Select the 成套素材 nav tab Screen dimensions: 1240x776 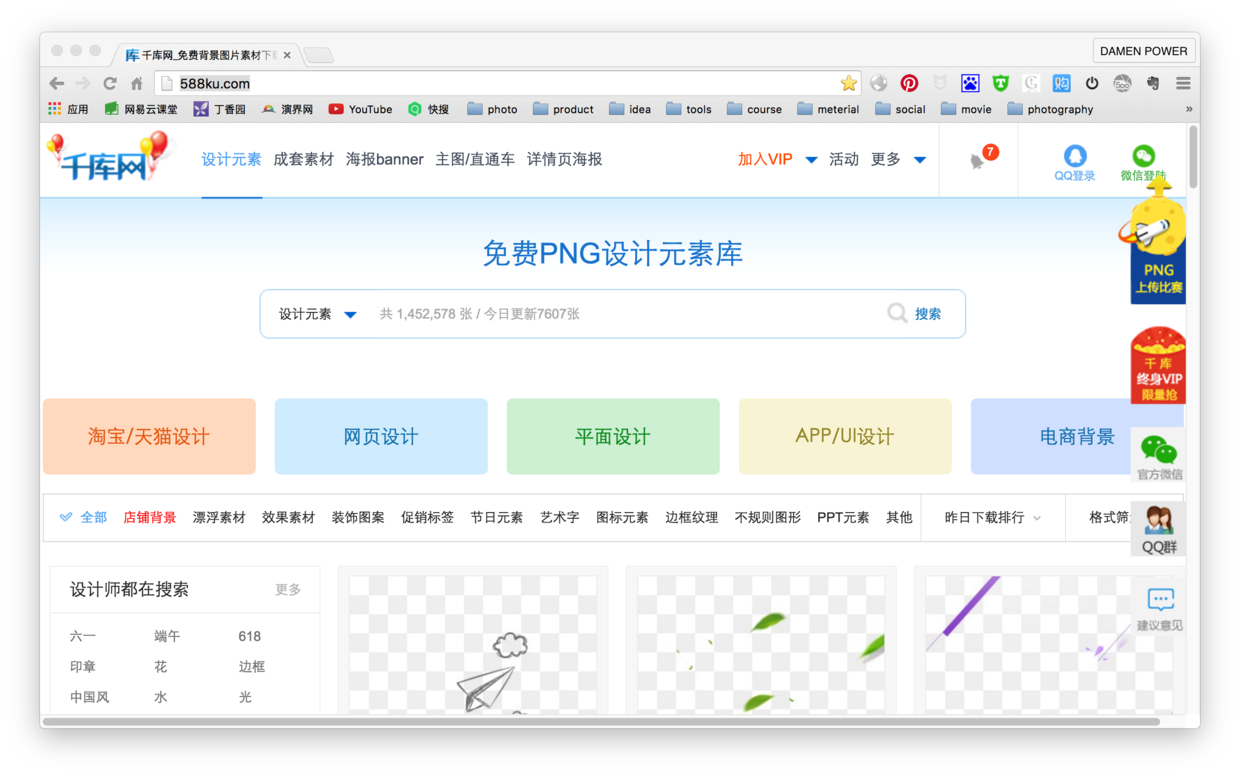click(x=303, y=159)
